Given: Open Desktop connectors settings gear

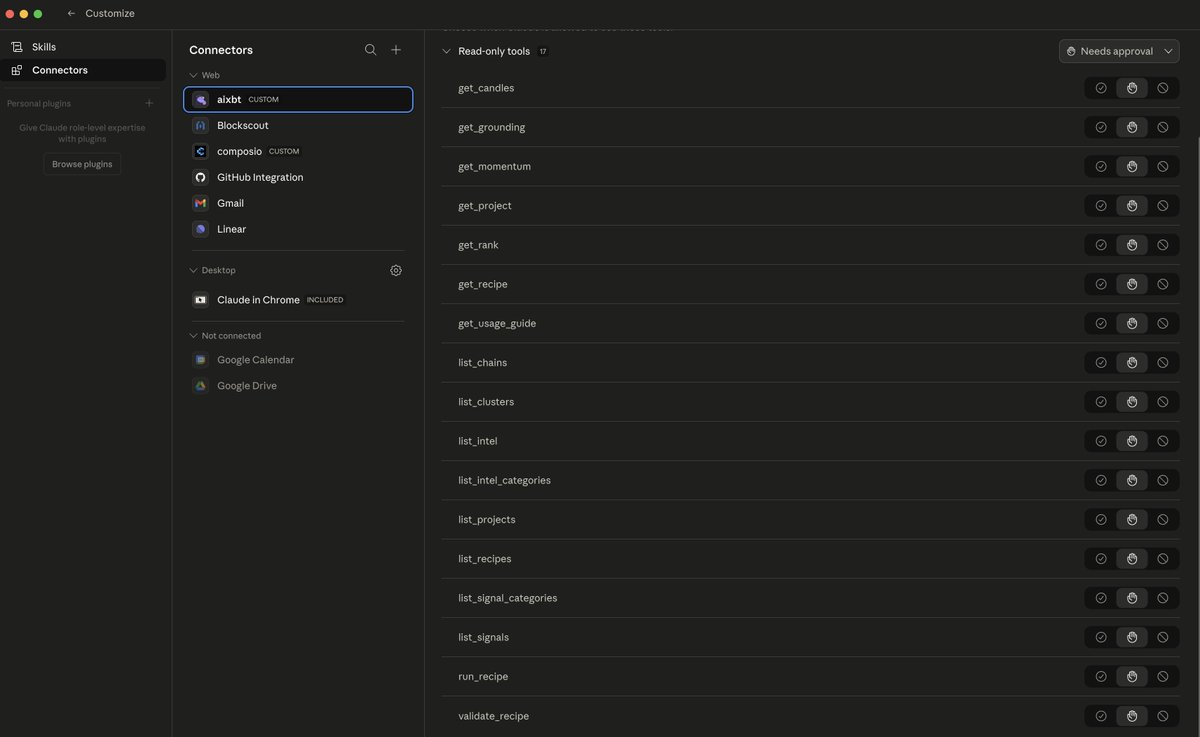Looking at the screenshot, I should tap(396, 270).
